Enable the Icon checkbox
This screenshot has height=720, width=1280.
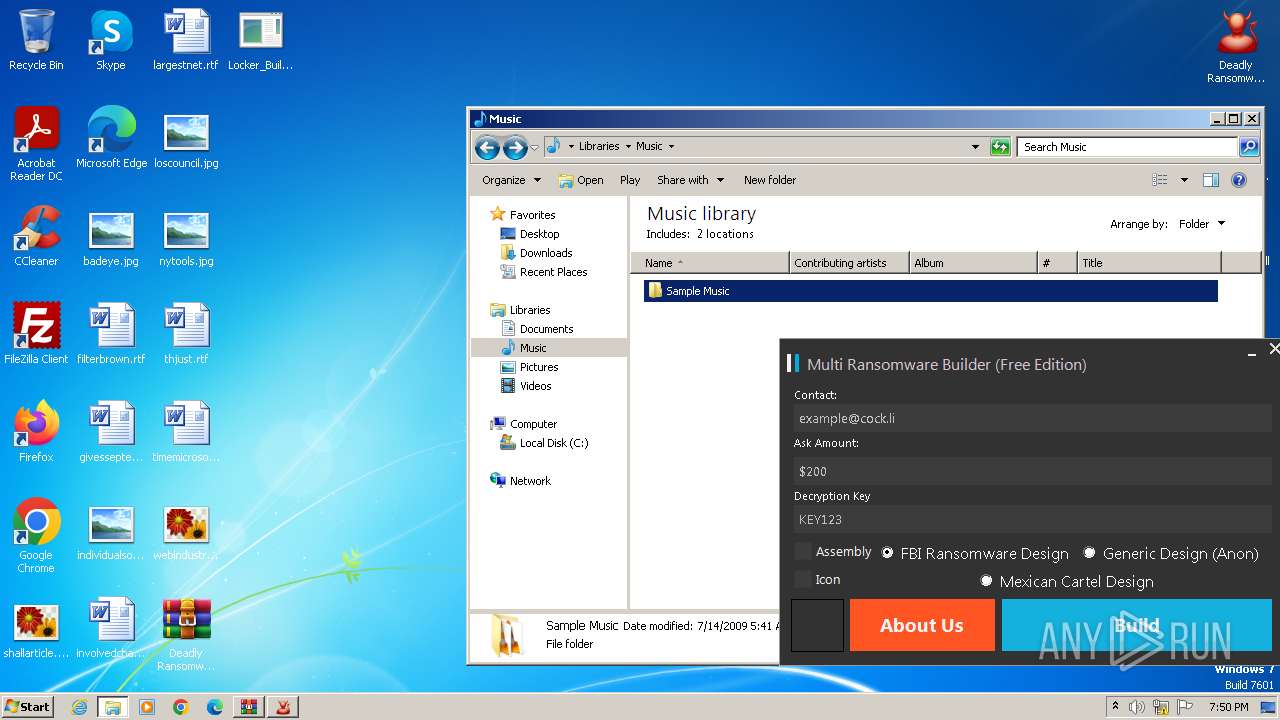point(803,579)
